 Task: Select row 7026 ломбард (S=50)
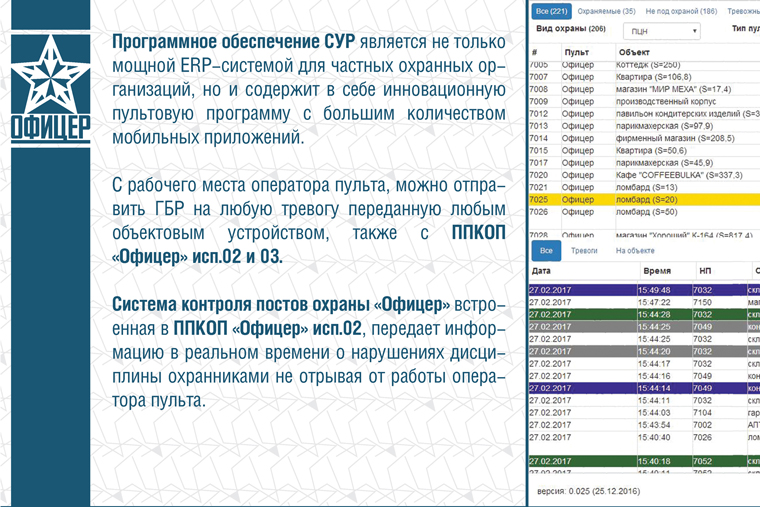[644, 212]
